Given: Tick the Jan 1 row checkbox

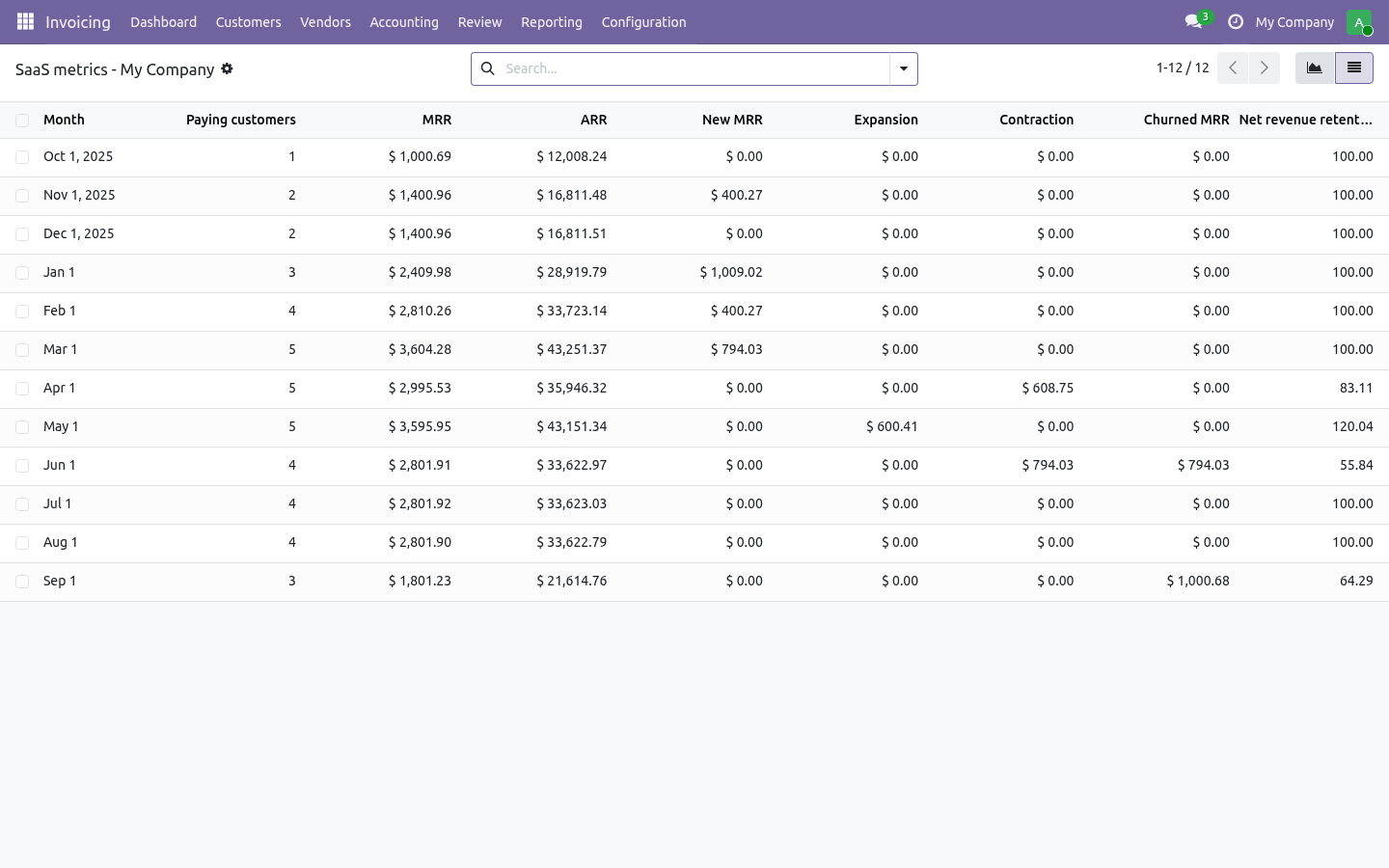Looking at the screenshot, I should (x=22, y=273).
